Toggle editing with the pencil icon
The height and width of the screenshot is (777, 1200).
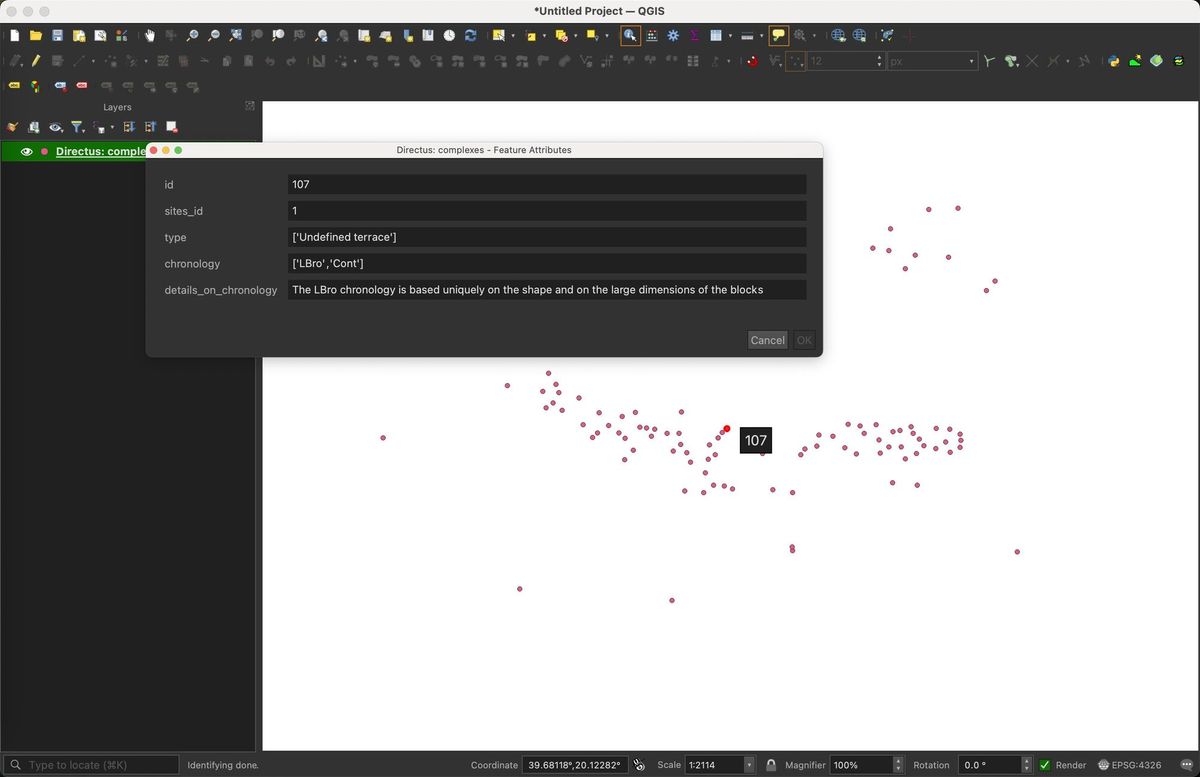click(36, 61)
